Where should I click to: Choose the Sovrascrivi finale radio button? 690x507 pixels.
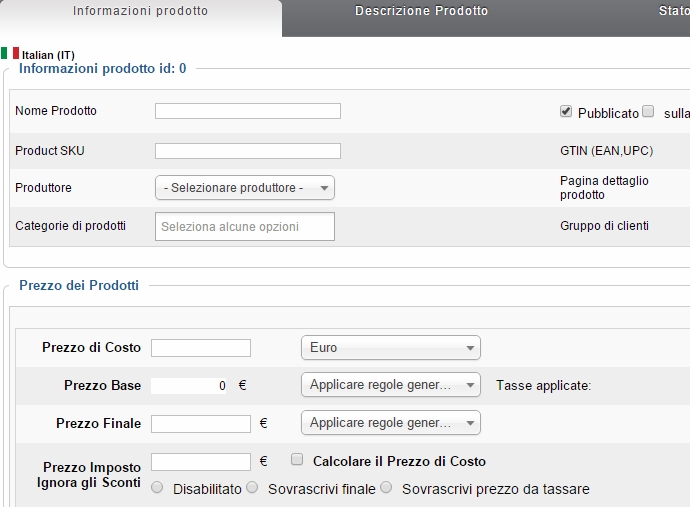point(253,488)
